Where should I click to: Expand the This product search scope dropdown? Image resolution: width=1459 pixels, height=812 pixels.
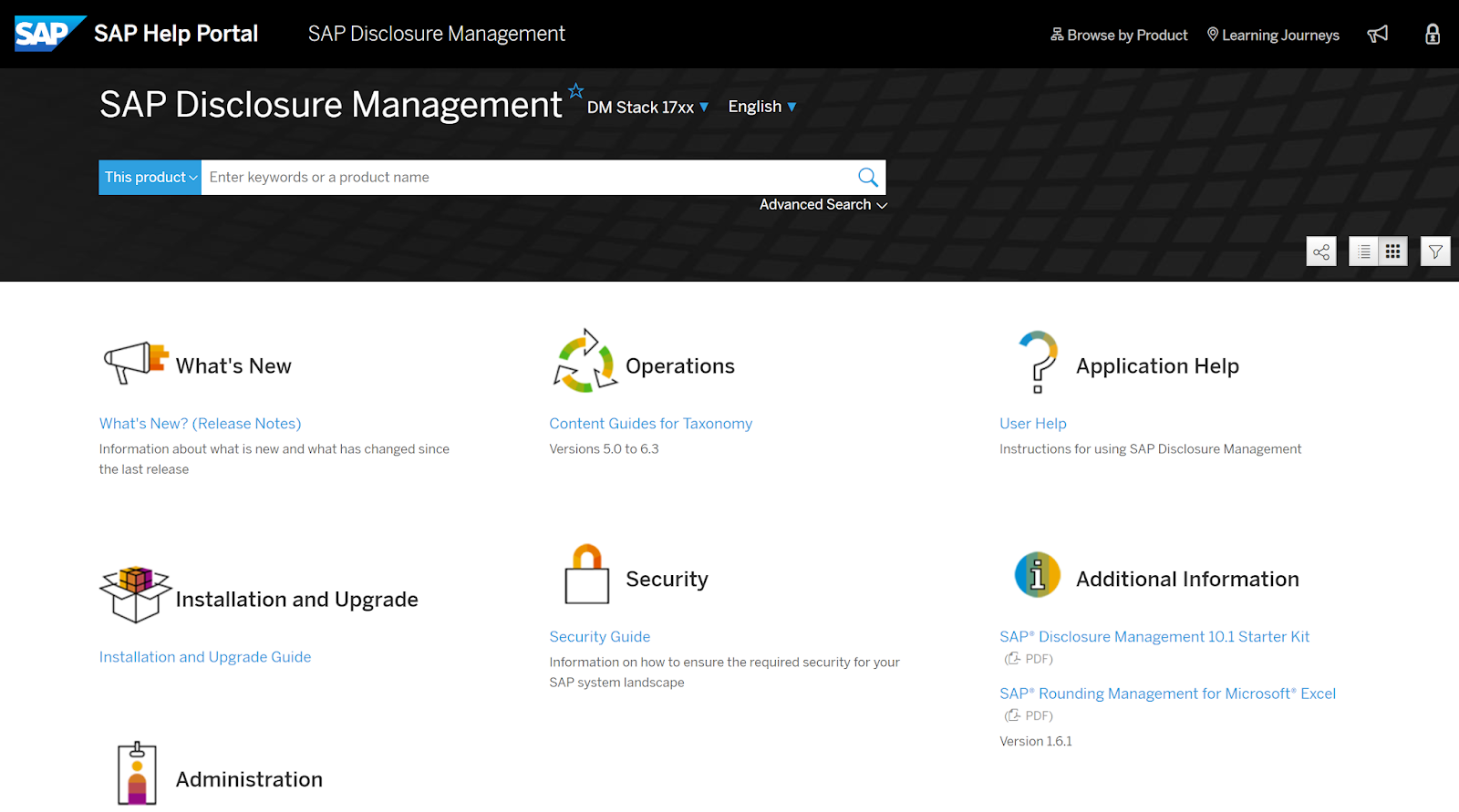click(150, 178)
